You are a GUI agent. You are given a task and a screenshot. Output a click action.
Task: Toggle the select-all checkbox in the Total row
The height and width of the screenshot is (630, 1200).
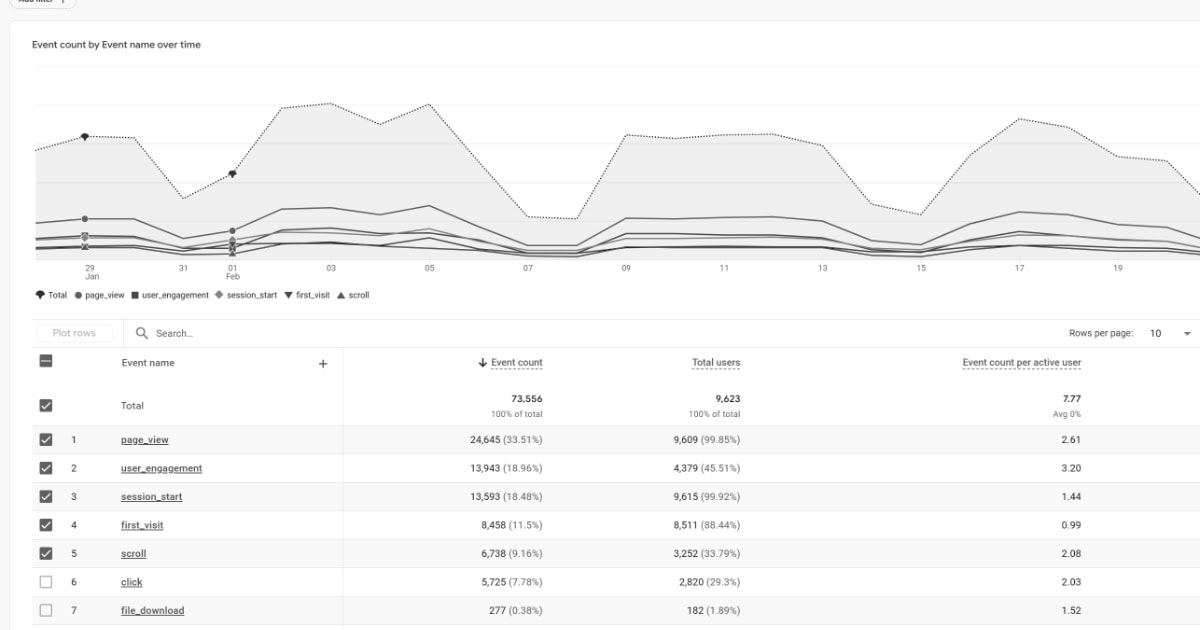coord(46,405)
